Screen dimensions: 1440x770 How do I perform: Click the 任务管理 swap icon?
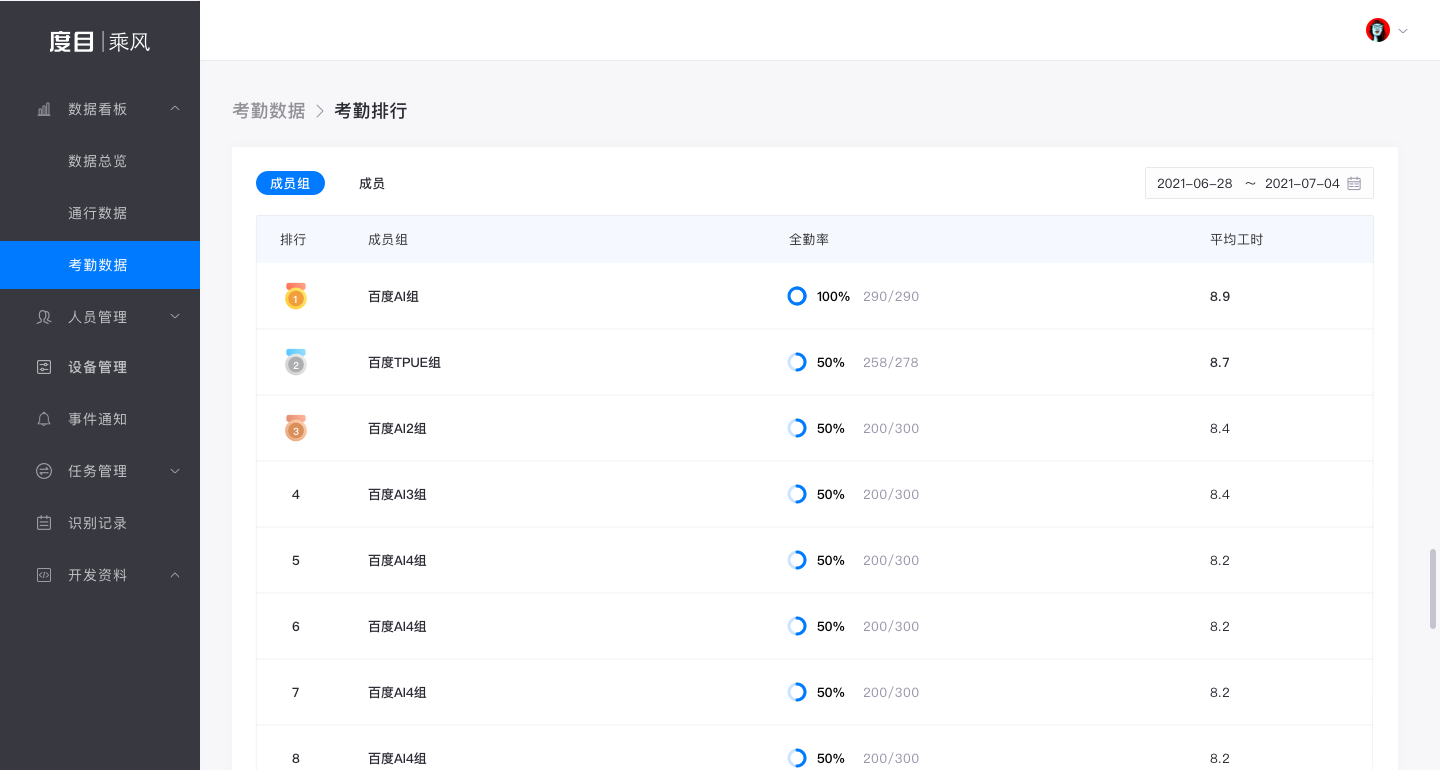pos(44,471)
